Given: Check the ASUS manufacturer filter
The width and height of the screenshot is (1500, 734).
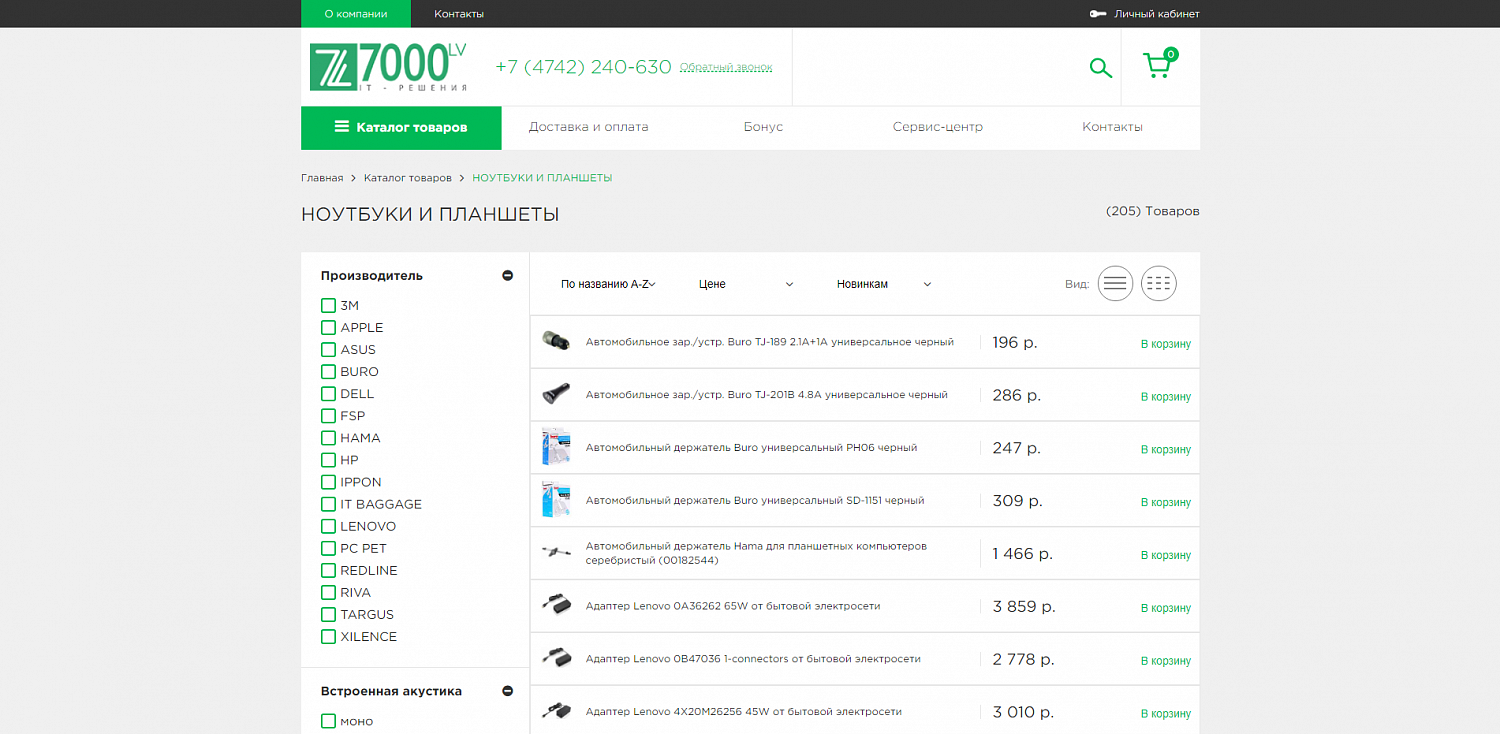Looking at the screenshot, I should [x=328, y=349].
